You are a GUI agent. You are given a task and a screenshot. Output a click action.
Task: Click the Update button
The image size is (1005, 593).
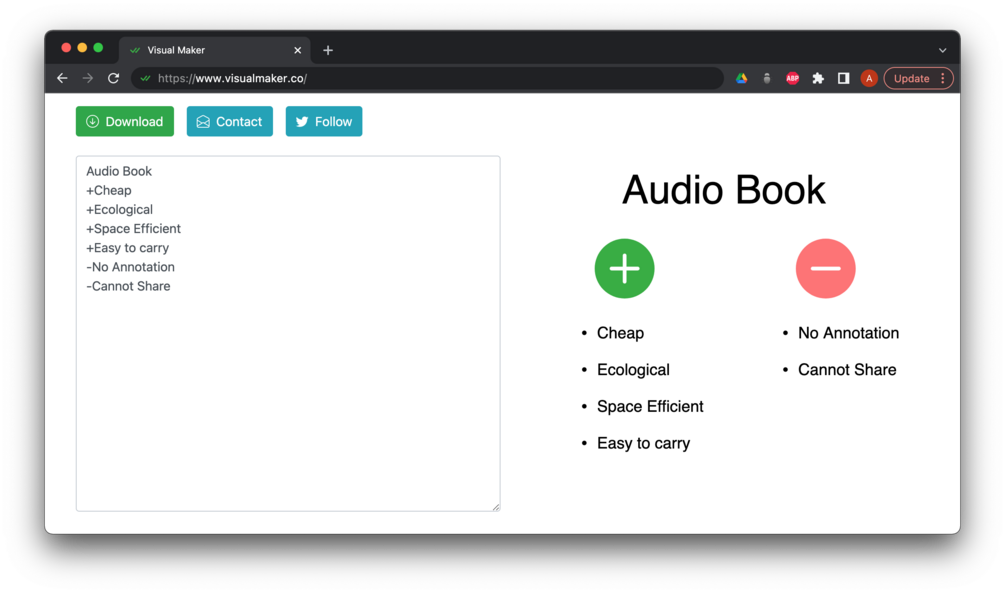point(912,78)
